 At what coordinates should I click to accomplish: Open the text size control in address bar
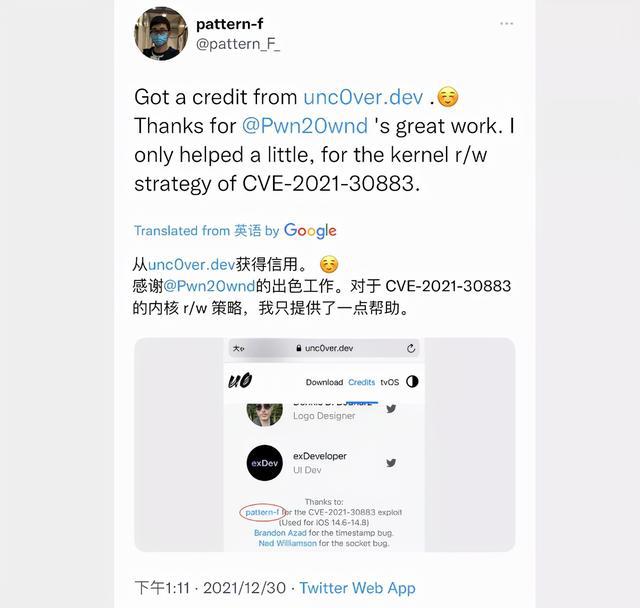[238, 348]
